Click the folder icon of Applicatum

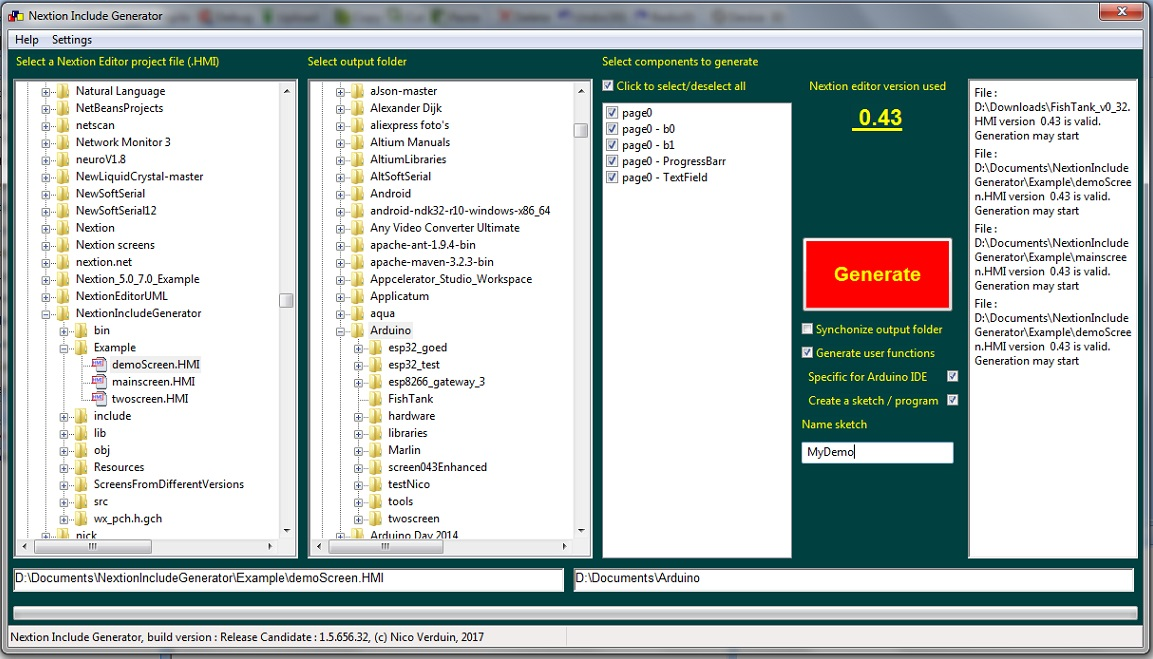coord(357,296)
